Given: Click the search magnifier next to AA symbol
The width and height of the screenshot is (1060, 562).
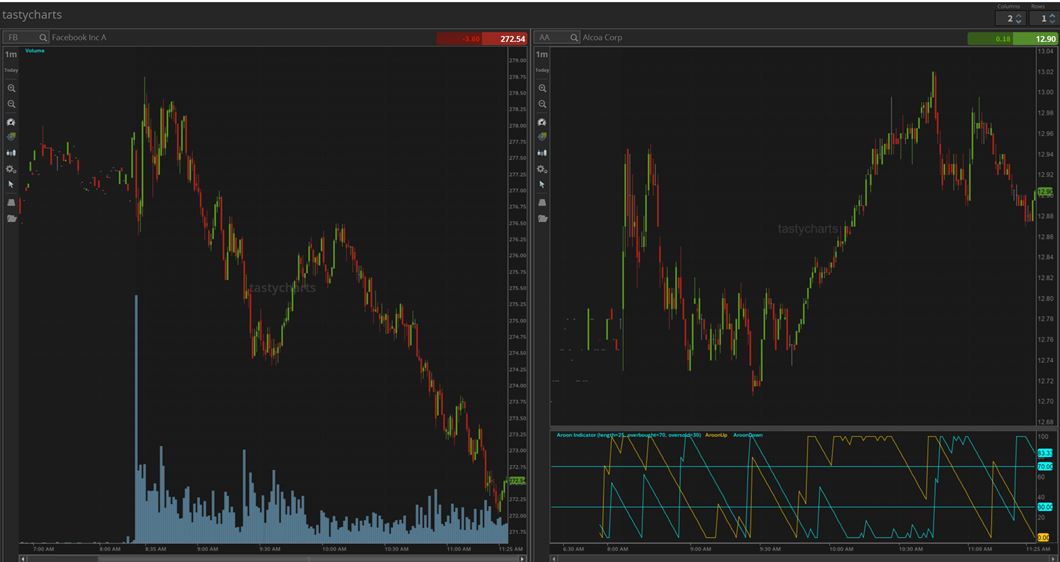Looking at the screenshot, I should click(x=573, y=38).
